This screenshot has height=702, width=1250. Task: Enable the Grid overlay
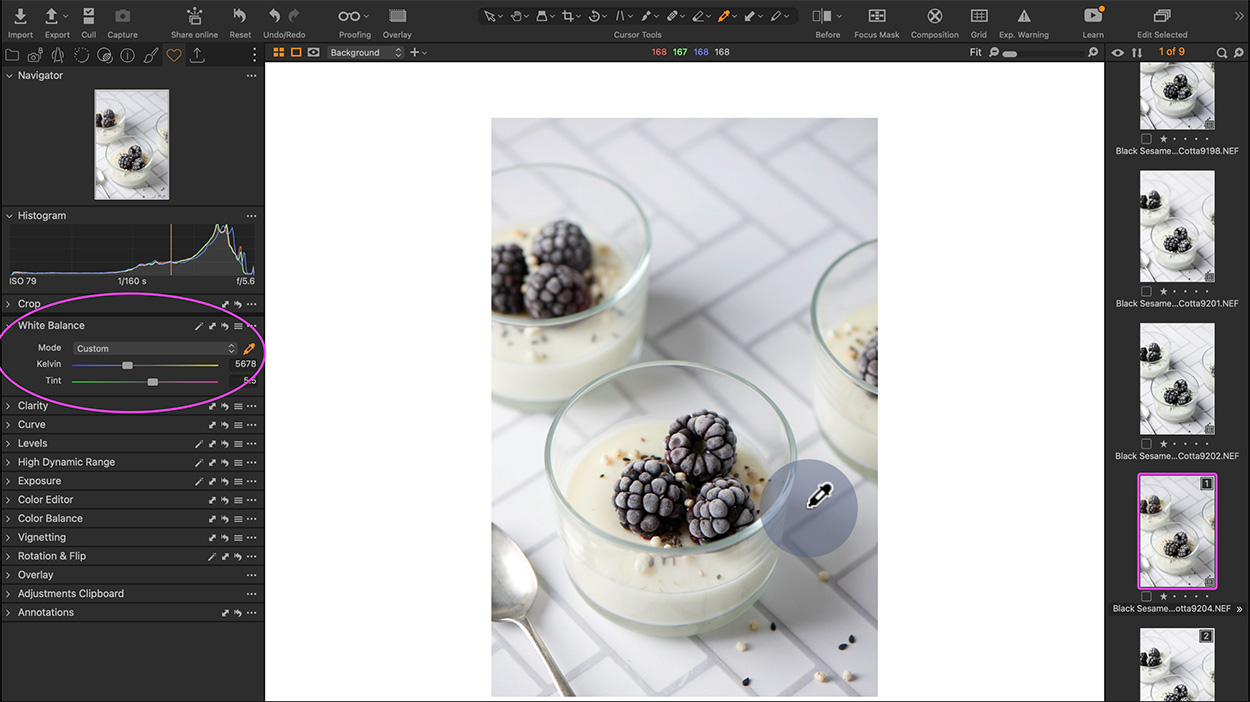pos(978,16)
